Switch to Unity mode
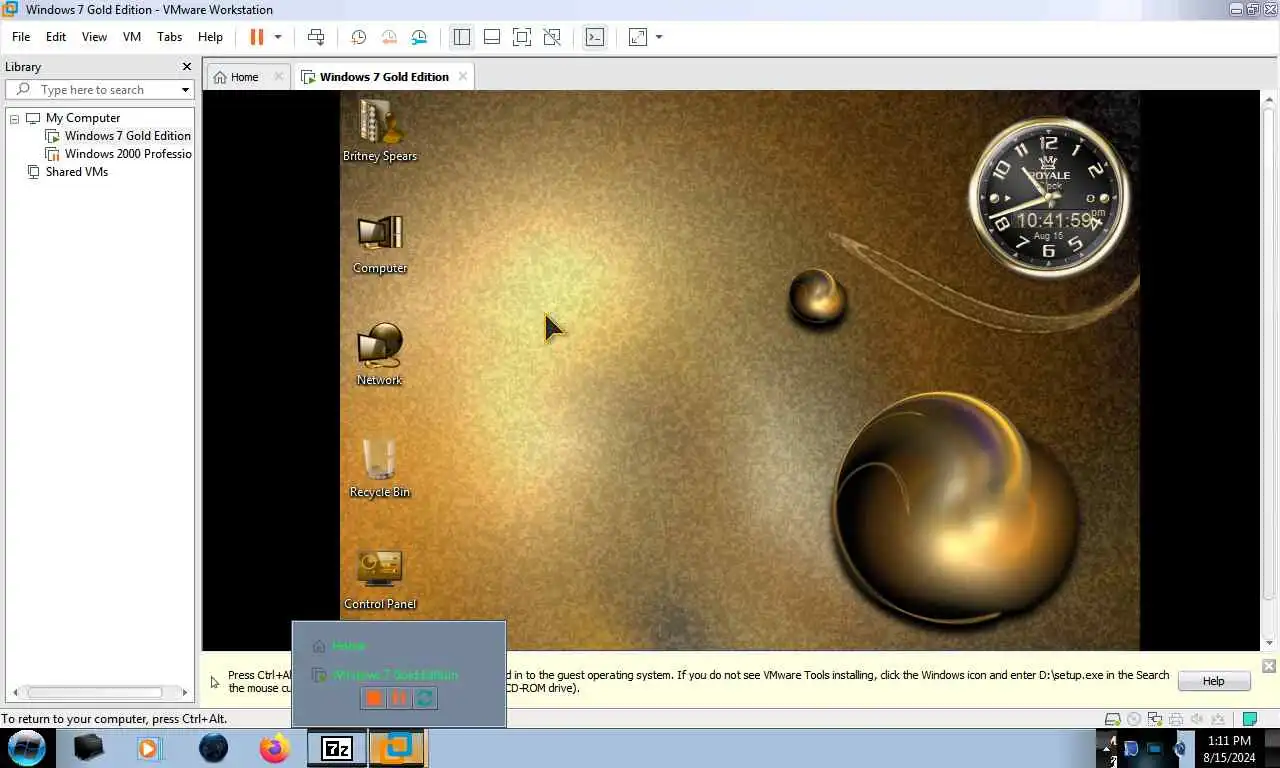Screen dimensions: 1280x768 552,37
